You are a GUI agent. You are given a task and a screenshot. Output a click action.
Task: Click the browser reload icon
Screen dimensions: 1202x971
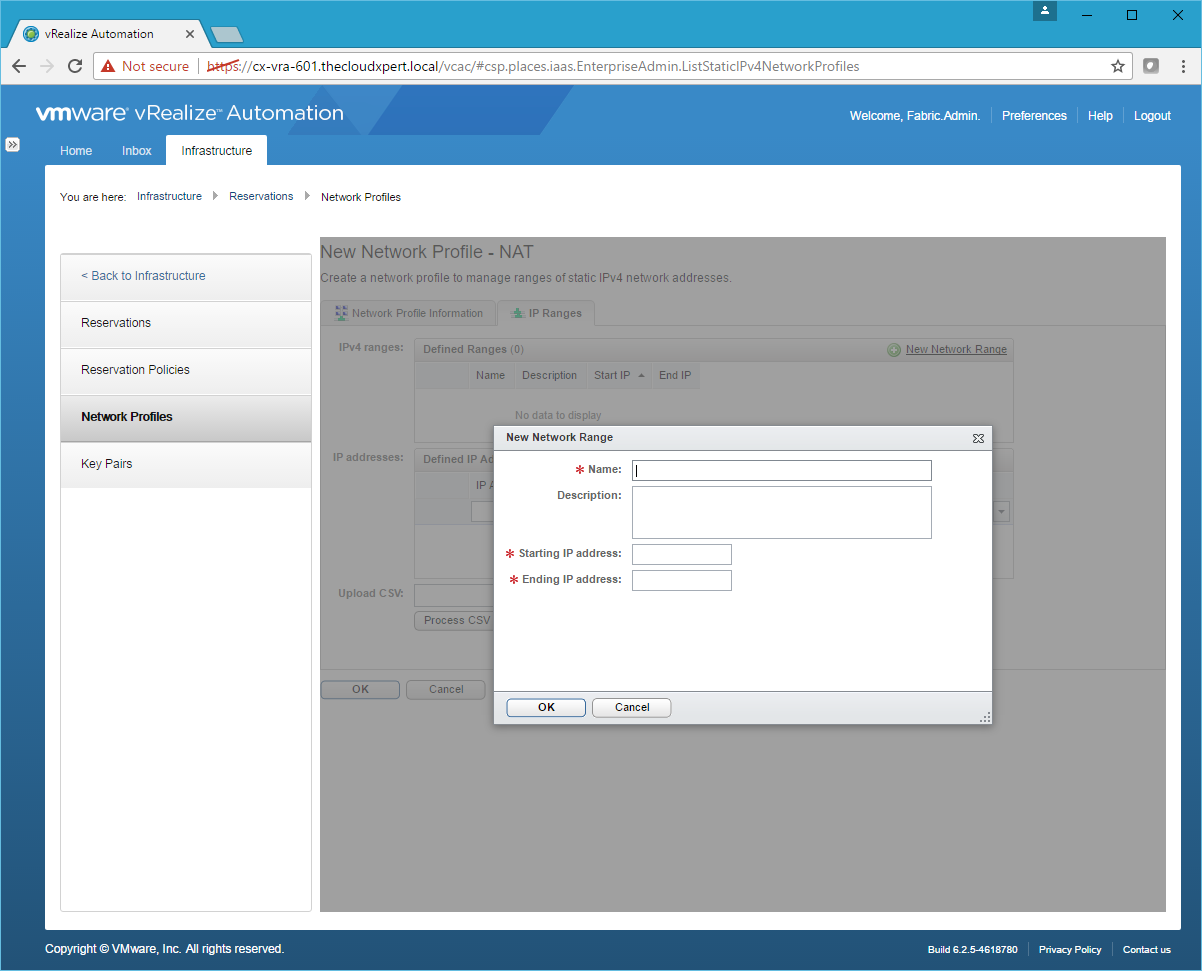pos(75,66)
